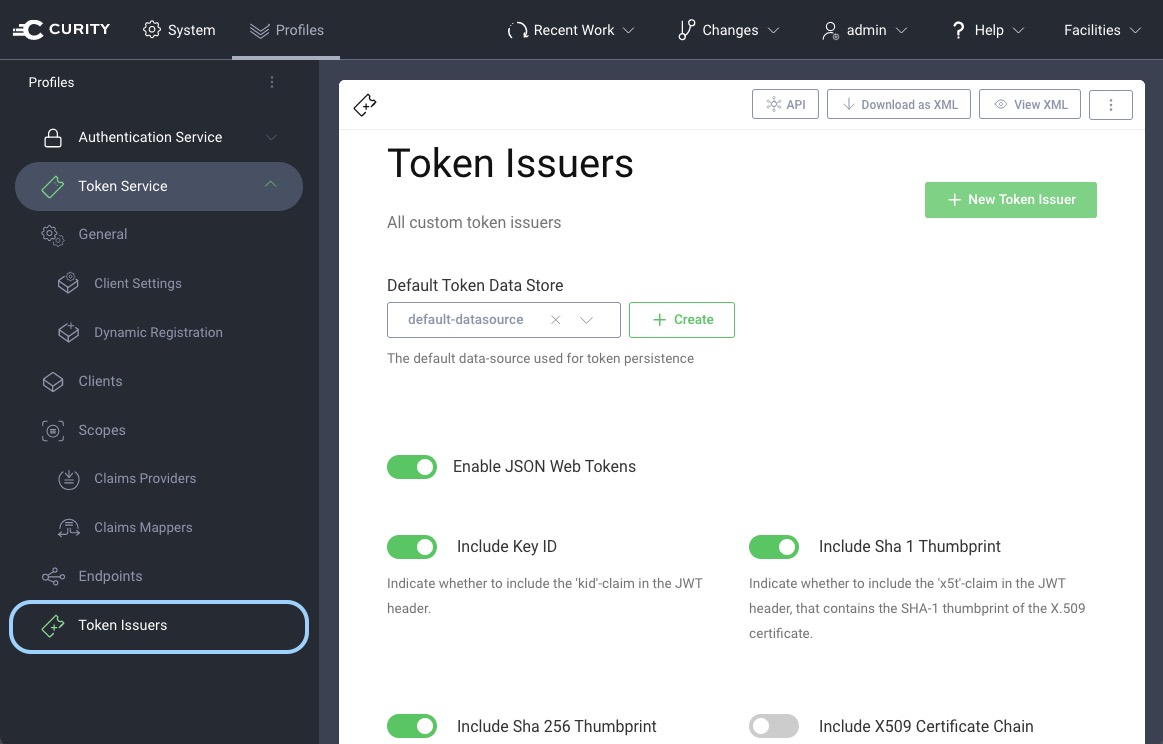This screenshot has height=744, width=1163.
Task: Click the Endpoints connector icon
Action: [x=52, y=576]
